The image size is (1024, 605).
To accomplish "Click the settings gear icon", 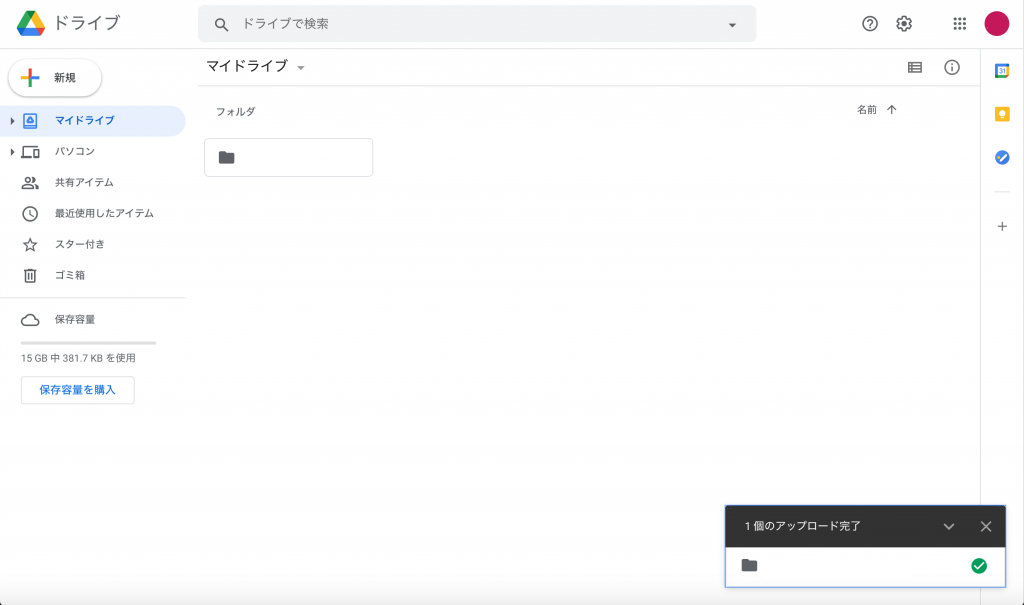I will (x=904, y=24).
